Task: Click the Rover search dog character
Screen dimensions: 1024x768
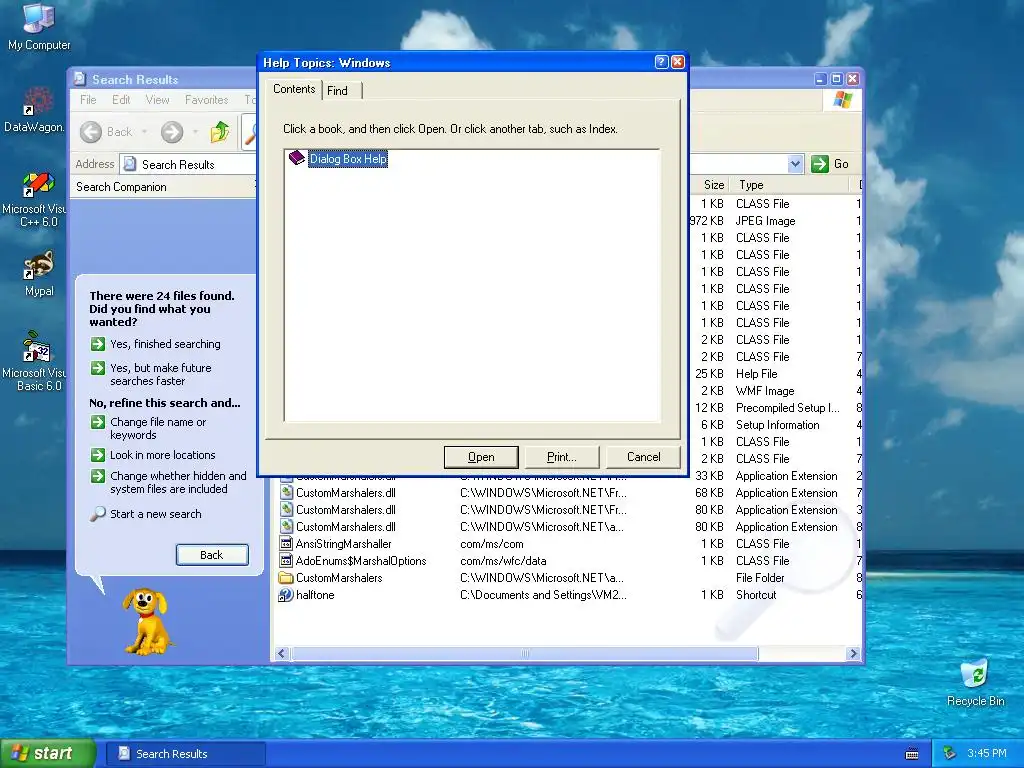Action: click(147, 621)
